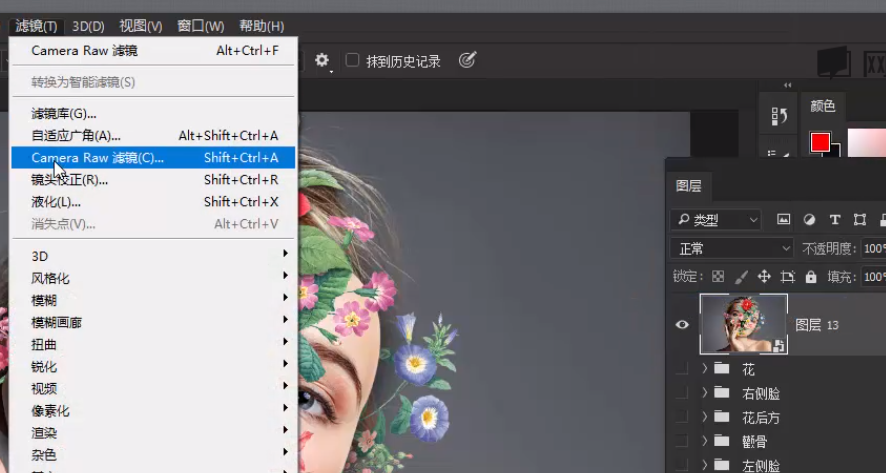The width and height of the screenshot is (886, 473).
Task: Click the lock all padlock icon
Action: coord(811,277)
